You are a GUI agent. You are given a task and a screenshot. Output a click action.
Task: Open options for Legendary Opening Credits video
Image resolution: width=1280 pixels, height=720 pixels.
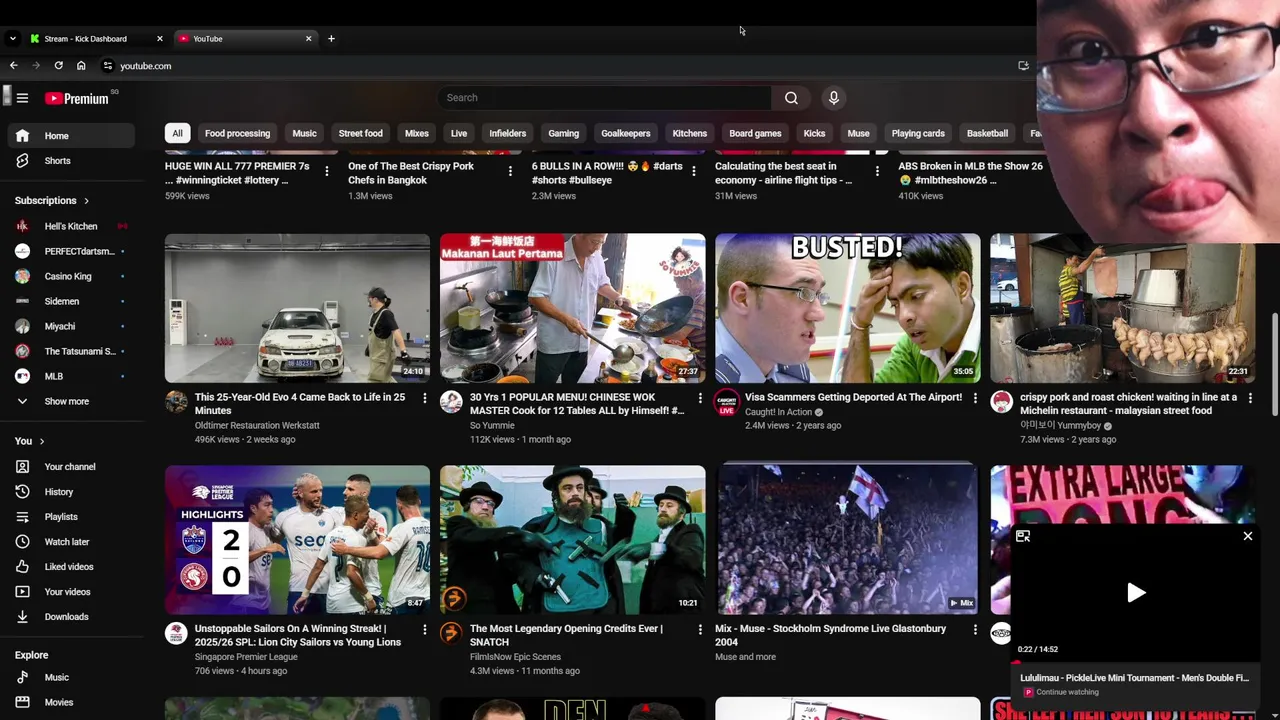coord(699,630)
